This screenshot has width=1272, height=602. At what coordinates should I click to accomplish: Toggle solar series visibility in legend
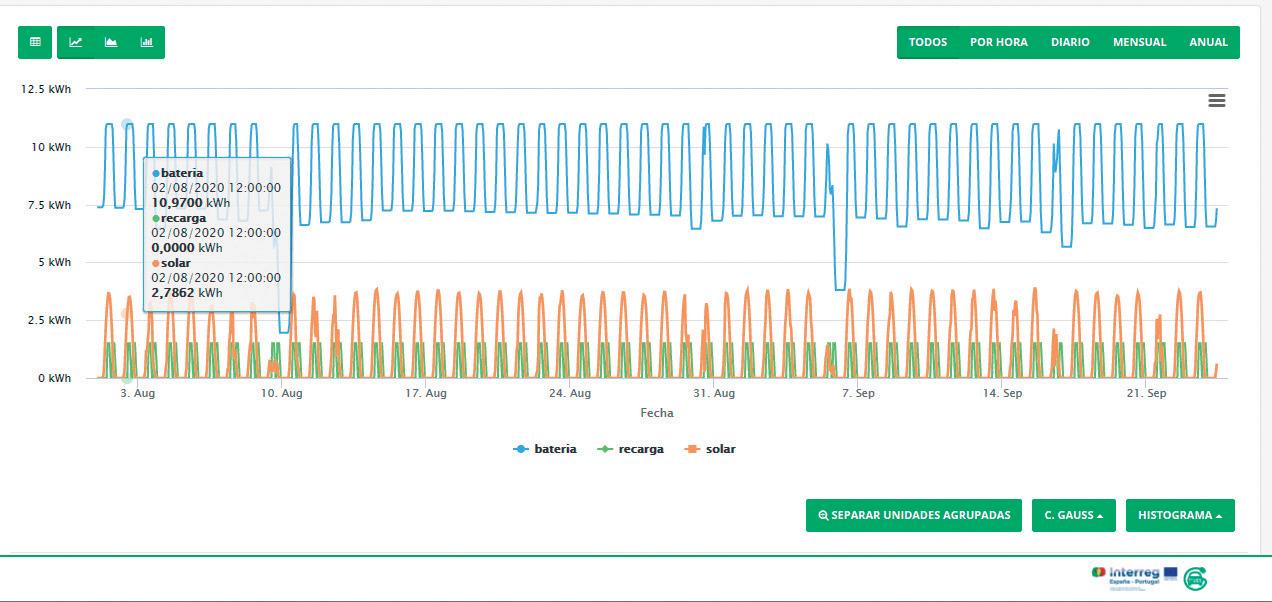710,449
